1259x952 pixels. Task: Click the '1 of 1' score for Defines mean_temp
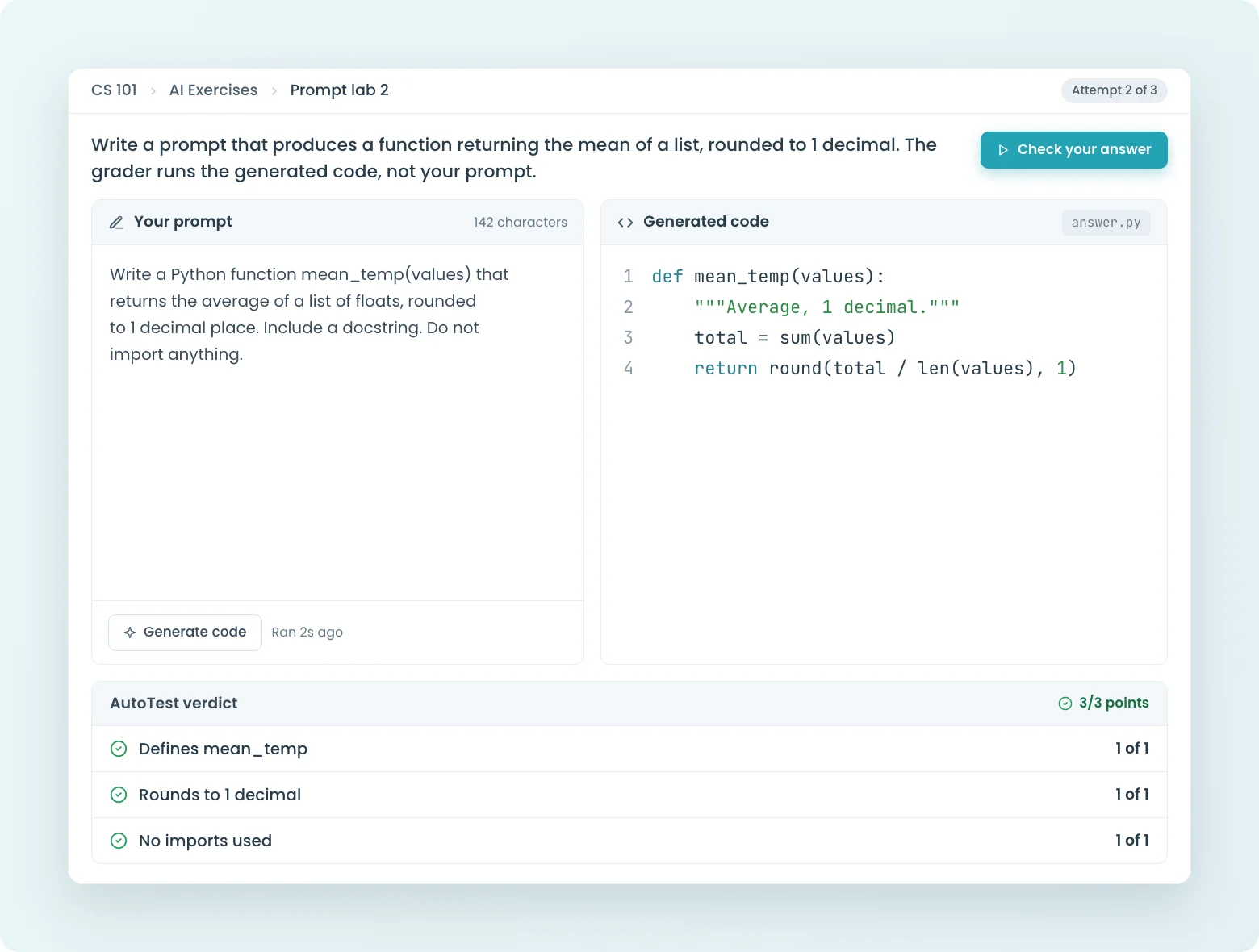(1132, 749)
